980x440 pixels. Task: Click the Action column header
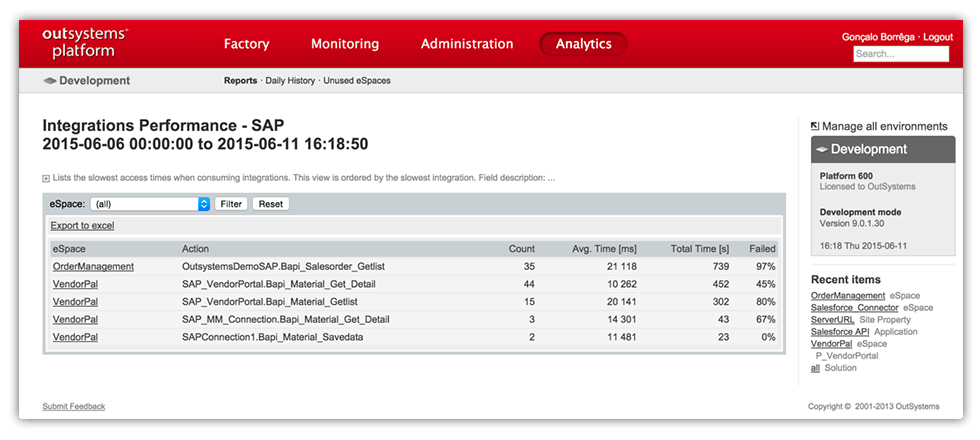coord(196,249)
